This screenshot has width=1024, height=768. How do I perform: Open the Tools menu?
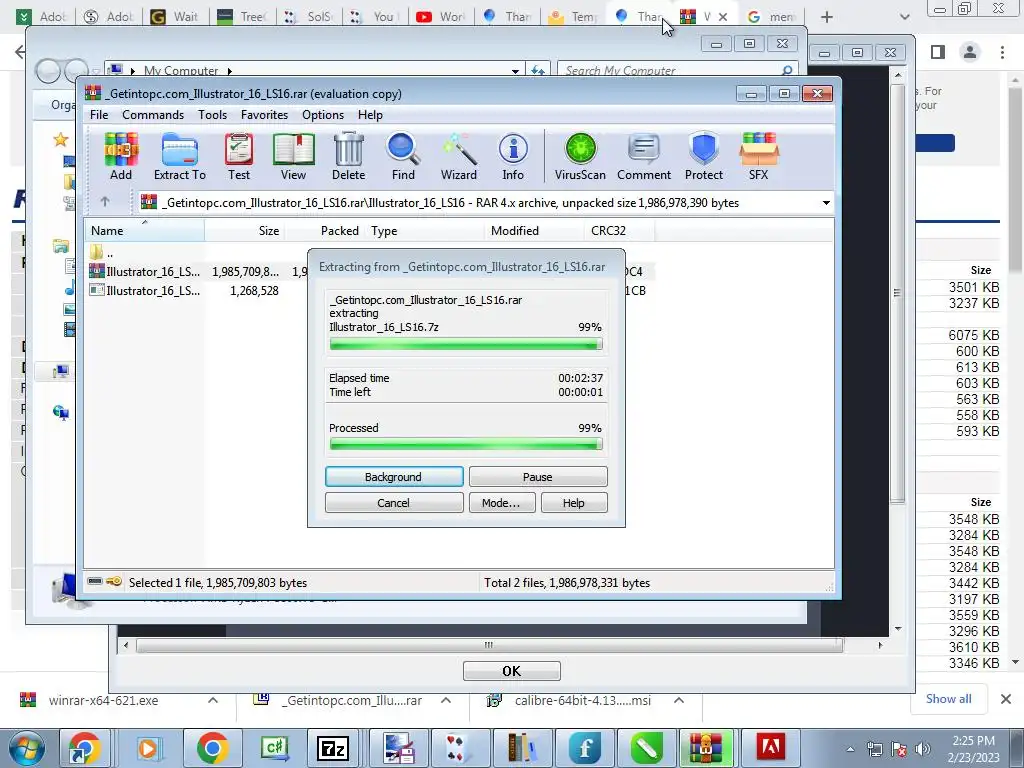point(213,115)
